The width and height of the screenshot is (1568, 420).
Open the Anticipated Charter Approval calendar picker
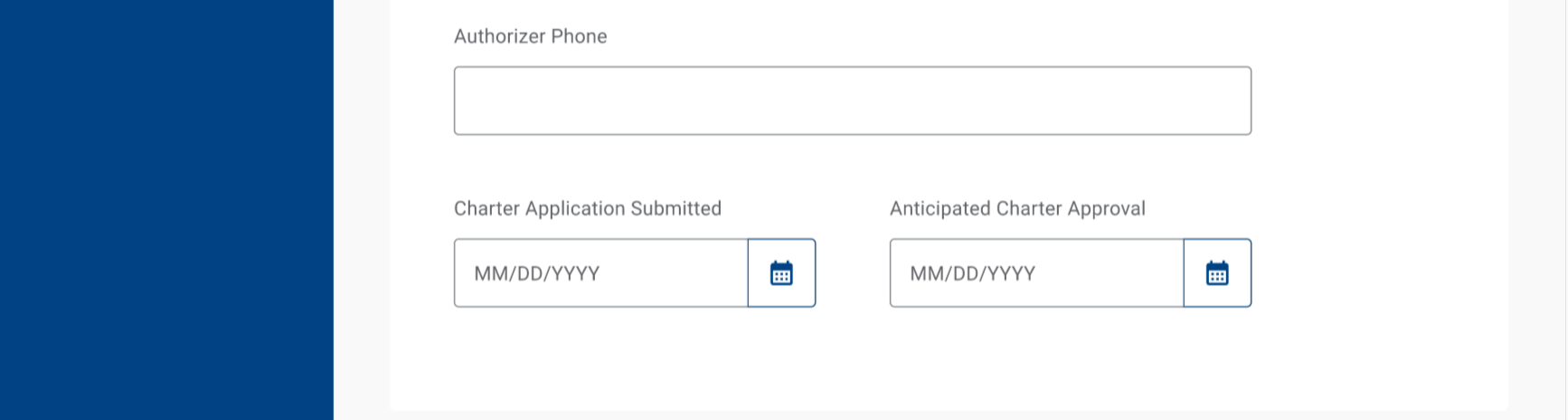pyautogui.click(x=1217, y=273)
